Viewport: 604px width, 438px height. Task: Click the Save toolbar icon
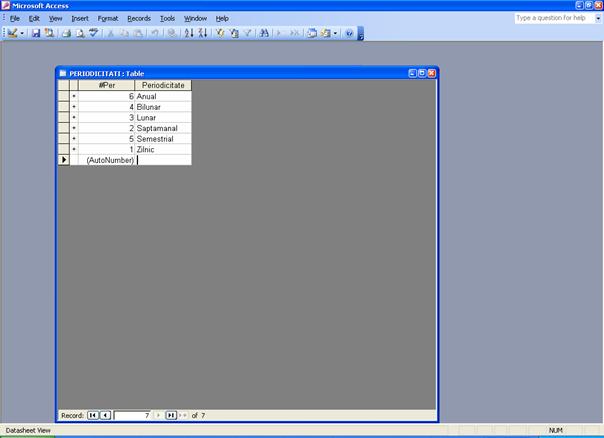36,33
